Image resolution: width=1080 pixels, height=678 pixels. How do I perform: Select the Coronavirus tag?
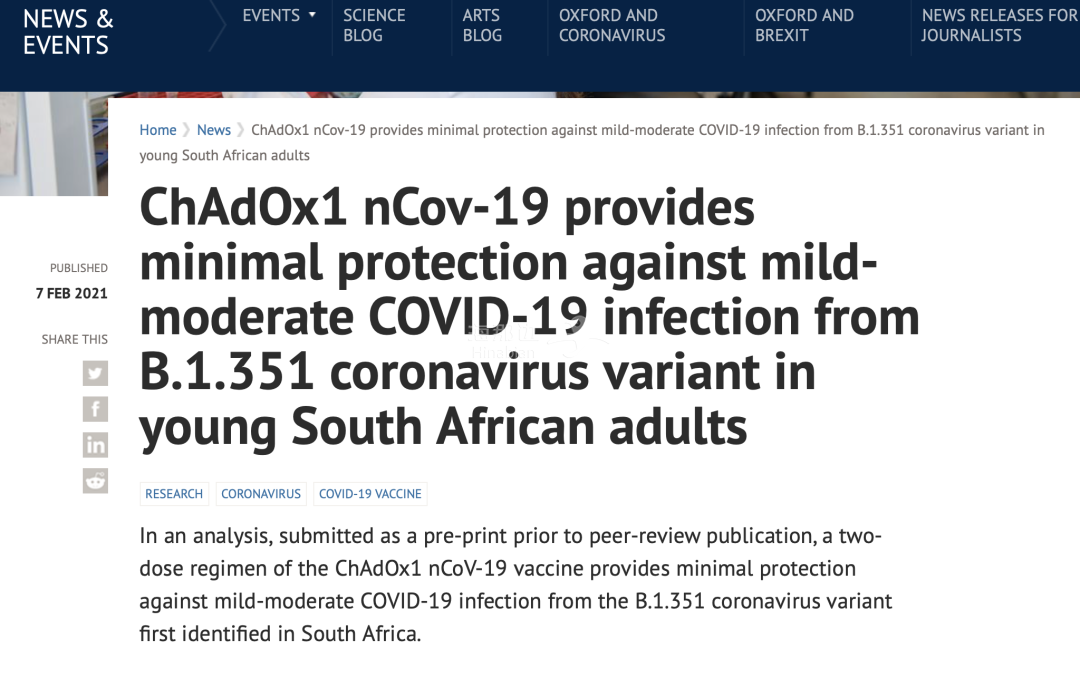point(261,494)
